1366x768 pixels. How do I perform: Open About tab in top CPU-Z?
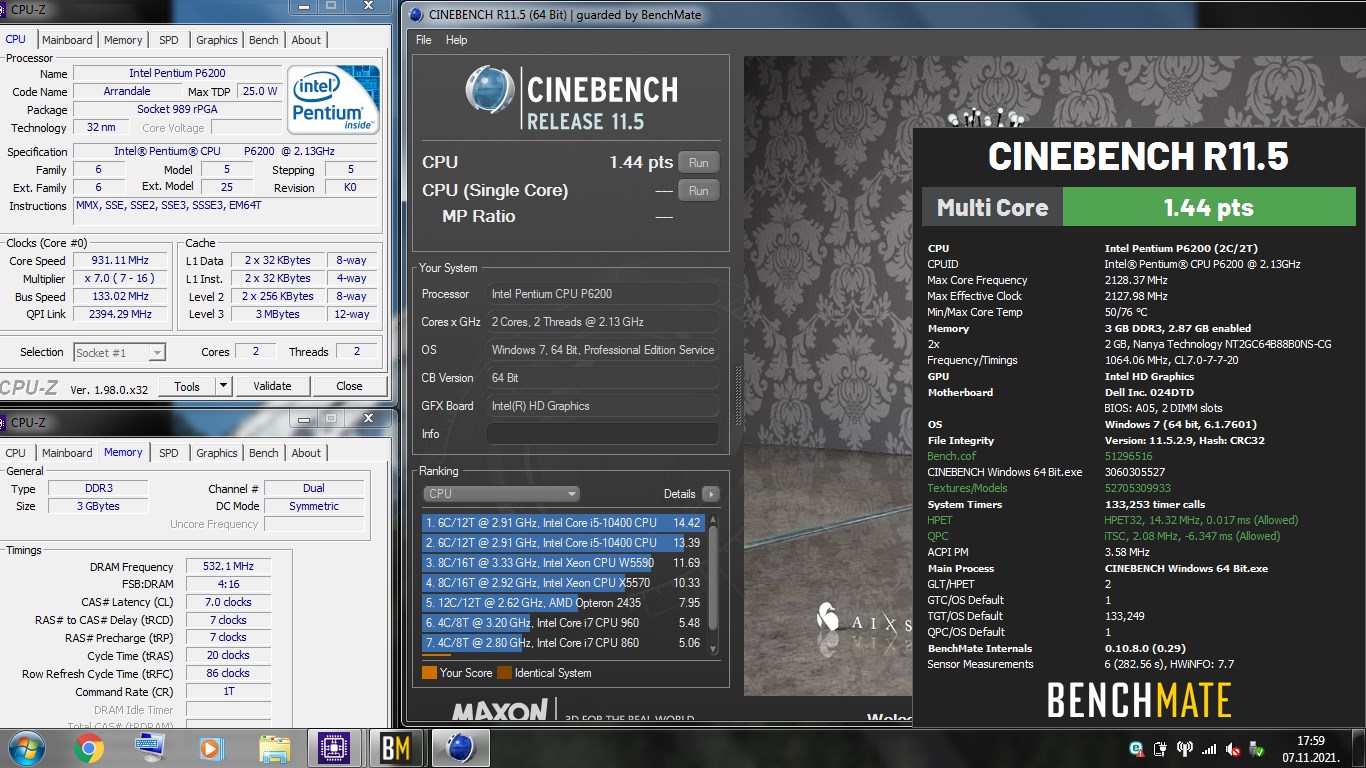click(306, 40)
